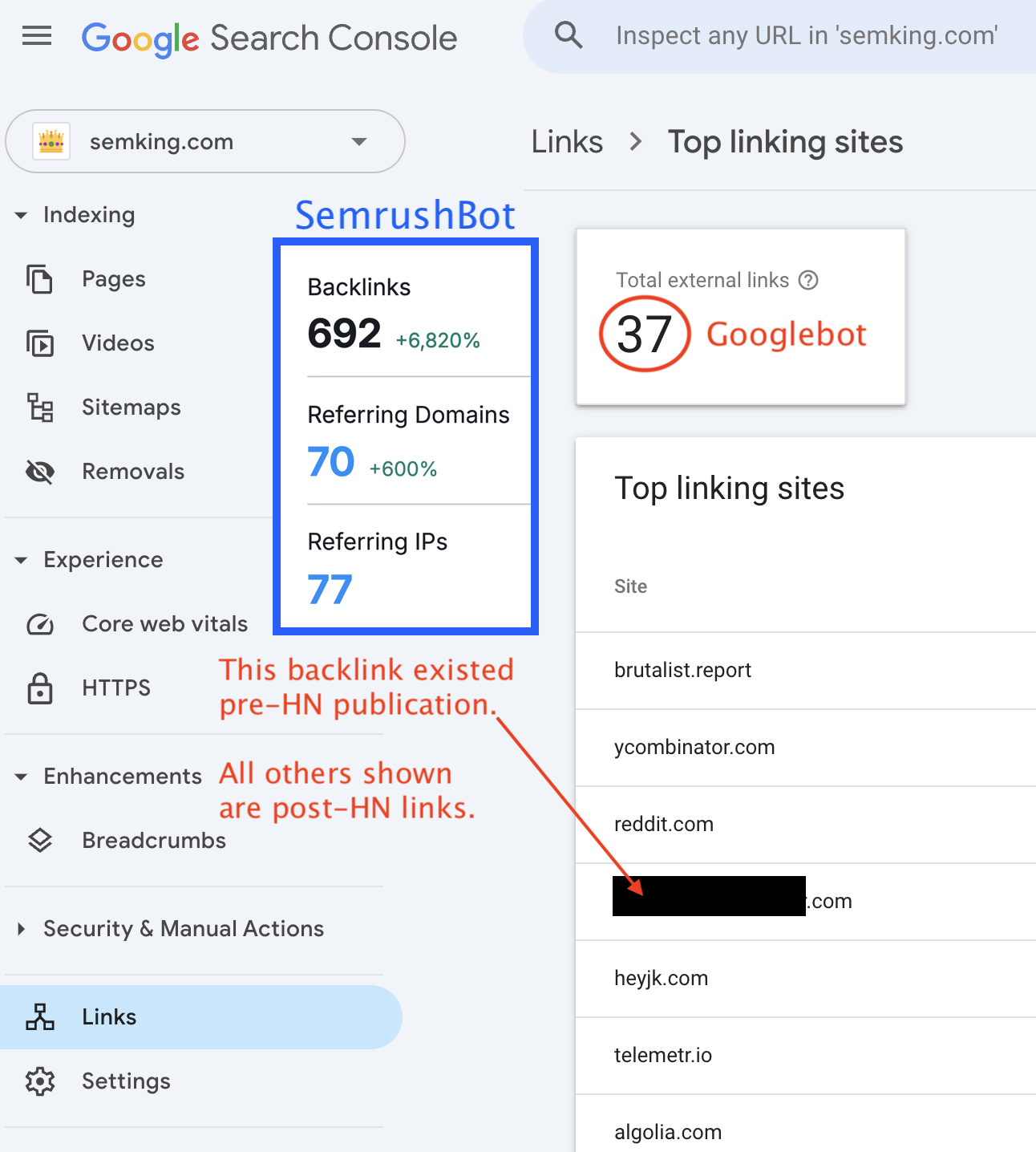Open the Removals page
1036x1152 pixels.
point(133,472)
